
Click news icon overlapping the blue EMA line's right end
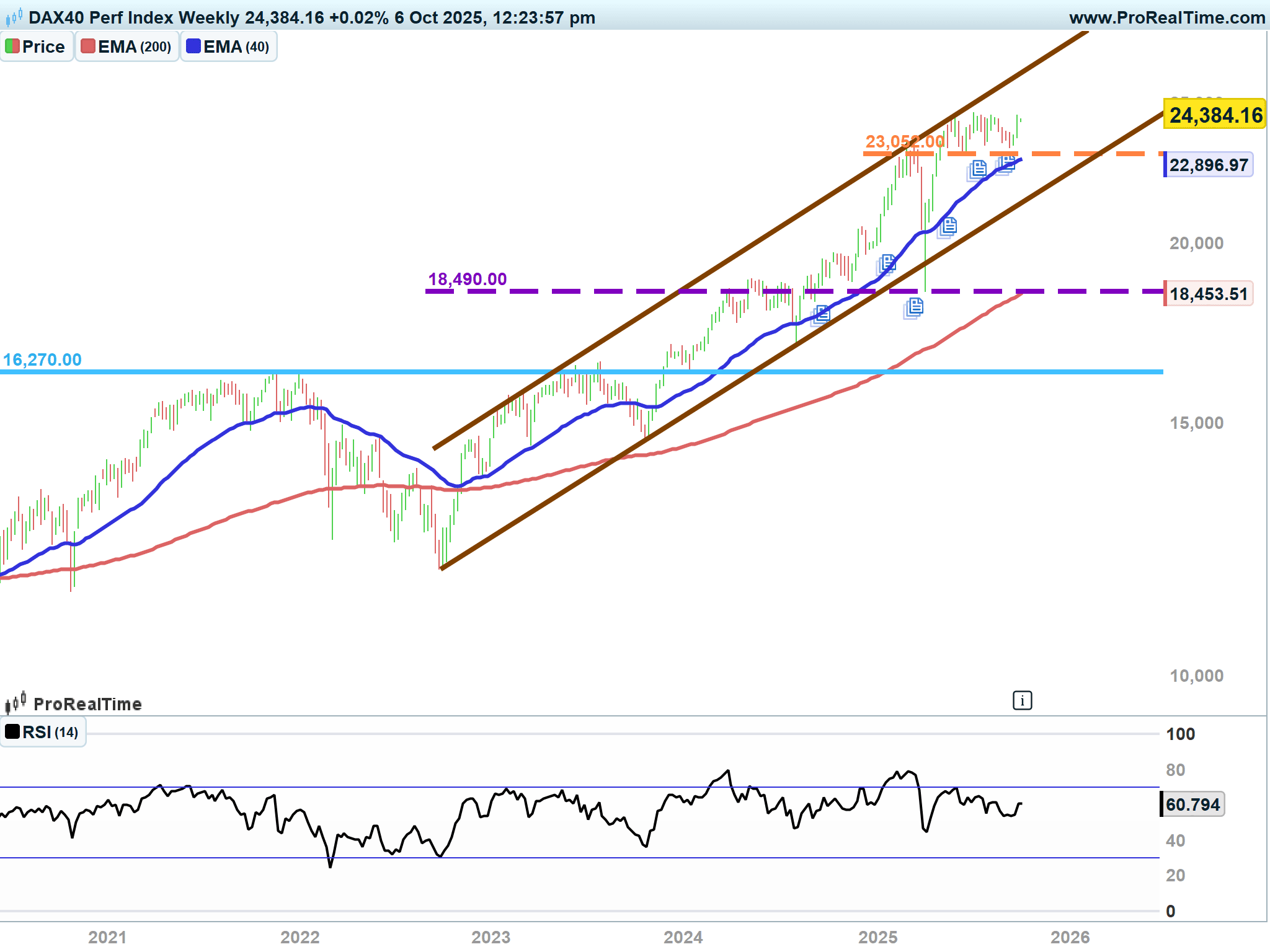tap(1006, 163)
